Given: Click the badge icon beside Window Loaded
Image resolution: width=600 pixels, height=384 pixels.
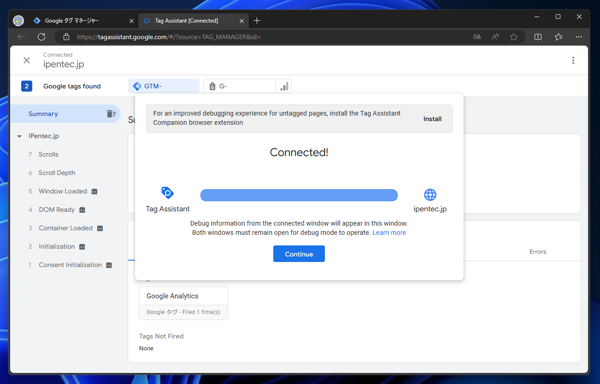Looking at the screenshot, I should 95,191.
